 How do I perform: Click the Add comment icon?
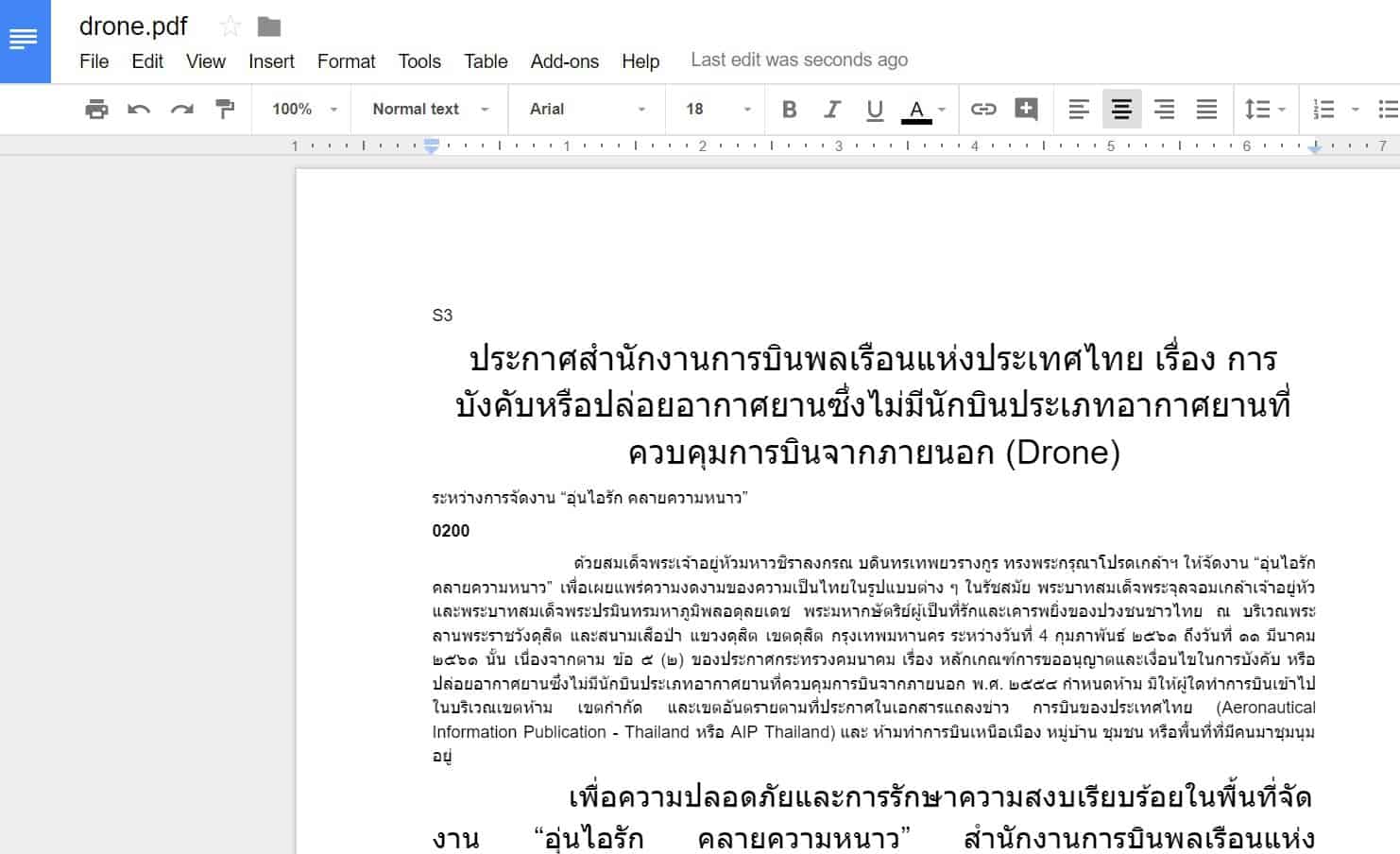tap(1026, 110)
